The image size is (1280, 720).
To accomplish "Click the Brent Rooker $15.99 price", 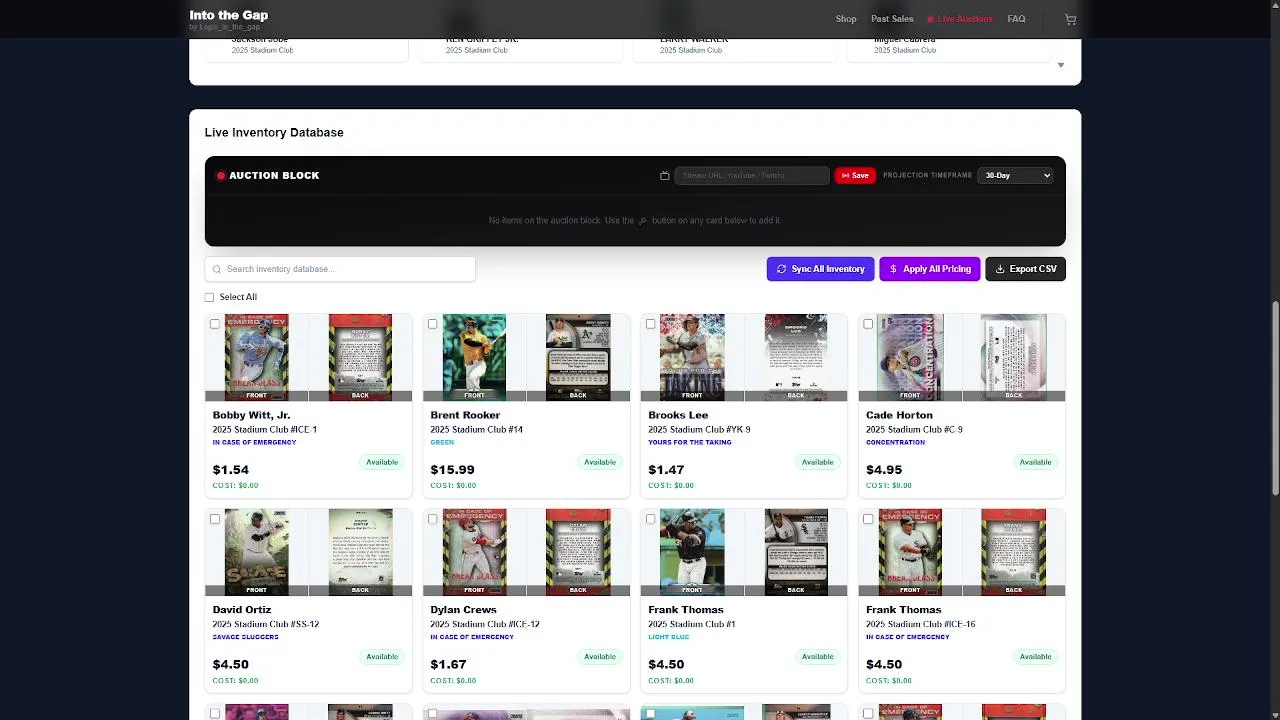I will pos(453,470).
